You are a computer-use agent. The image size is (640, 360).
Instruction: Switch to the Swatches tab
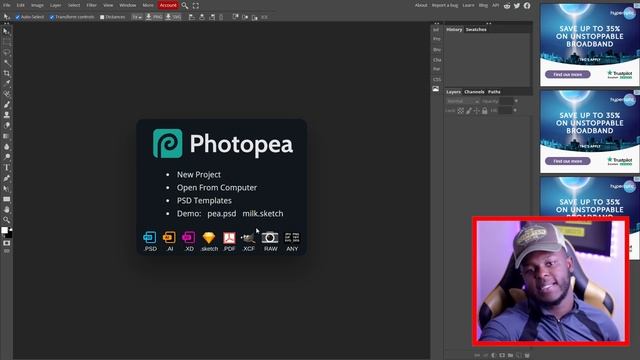click(476, 29)
